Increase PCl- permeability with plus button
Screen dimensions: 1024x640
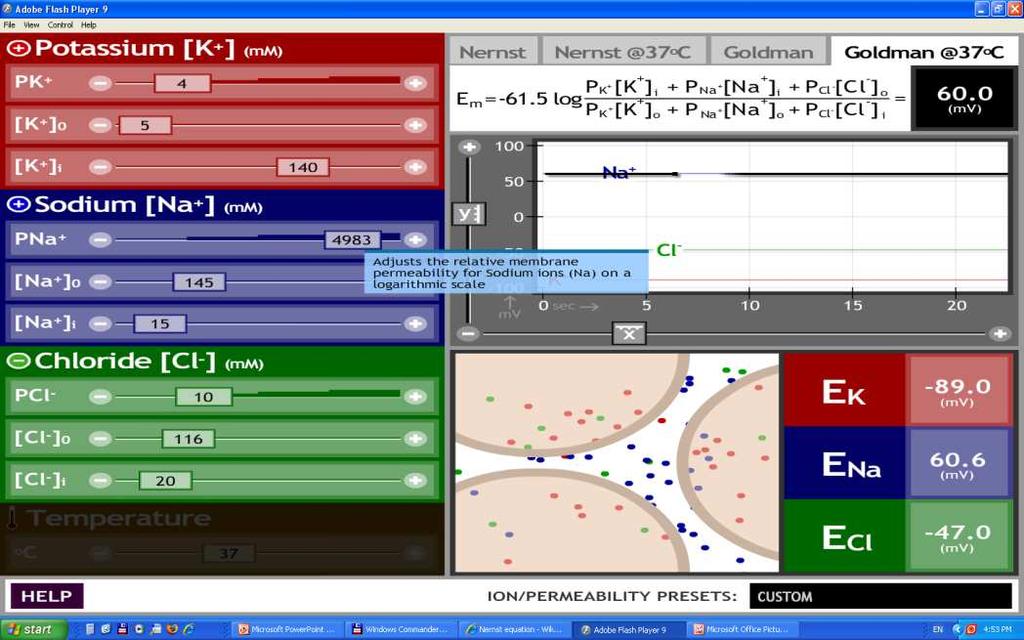pyautogui.click(x=415, y=397)
